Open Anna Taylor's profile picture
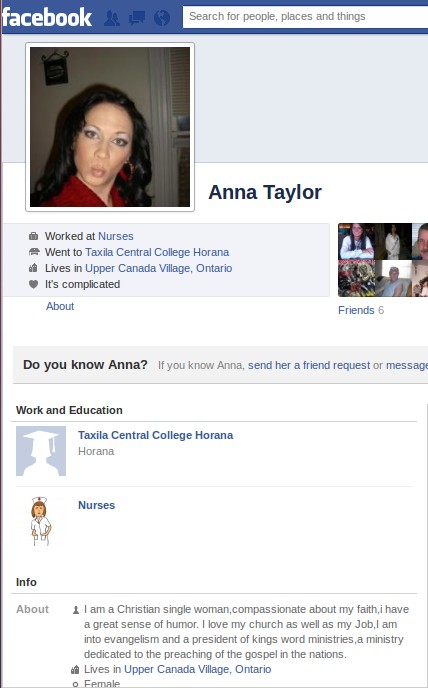Image resolution: width=428 pixels, height=688 pixels. click(x=110, y=127)
